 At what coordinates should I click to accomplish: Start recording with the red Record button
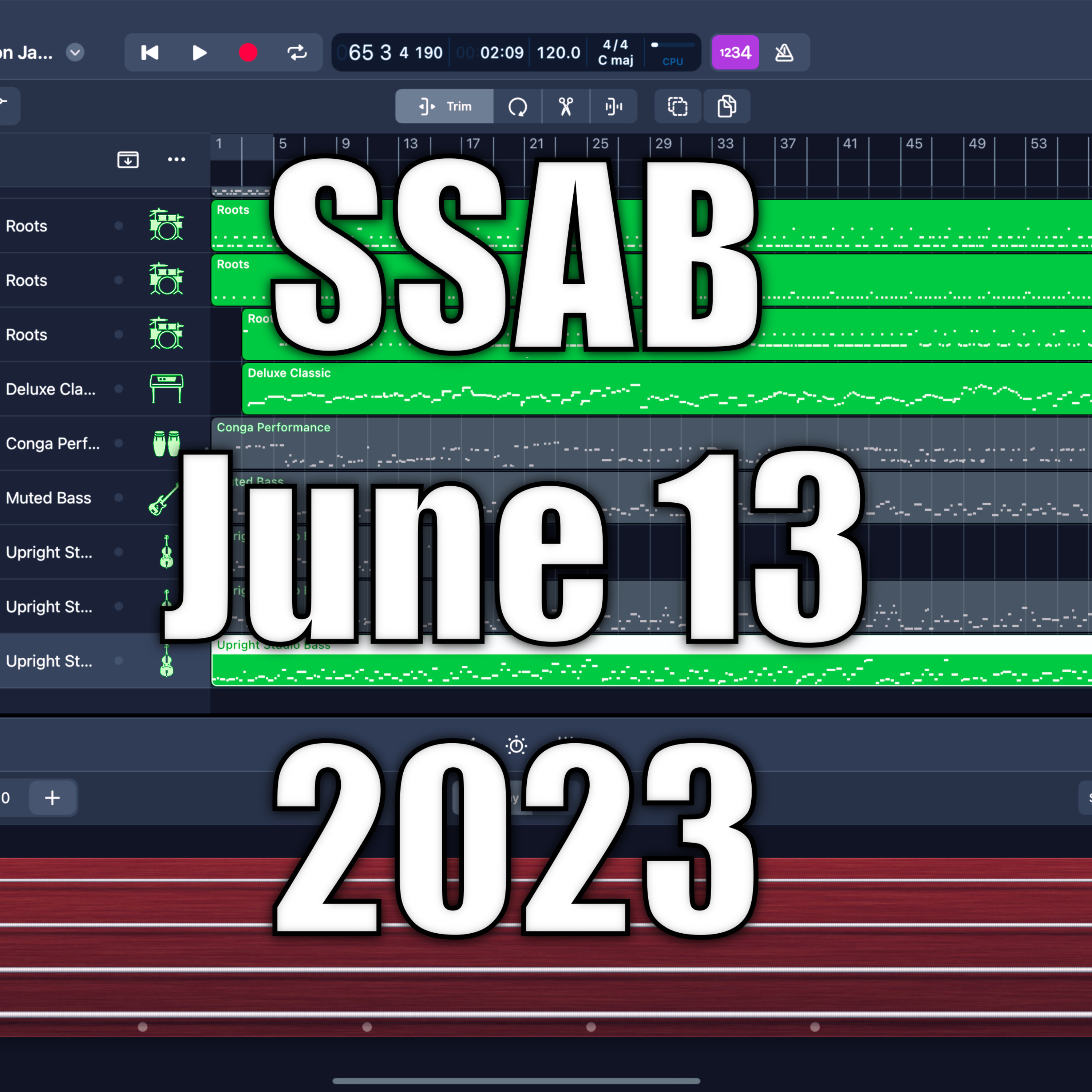point(248,52)
